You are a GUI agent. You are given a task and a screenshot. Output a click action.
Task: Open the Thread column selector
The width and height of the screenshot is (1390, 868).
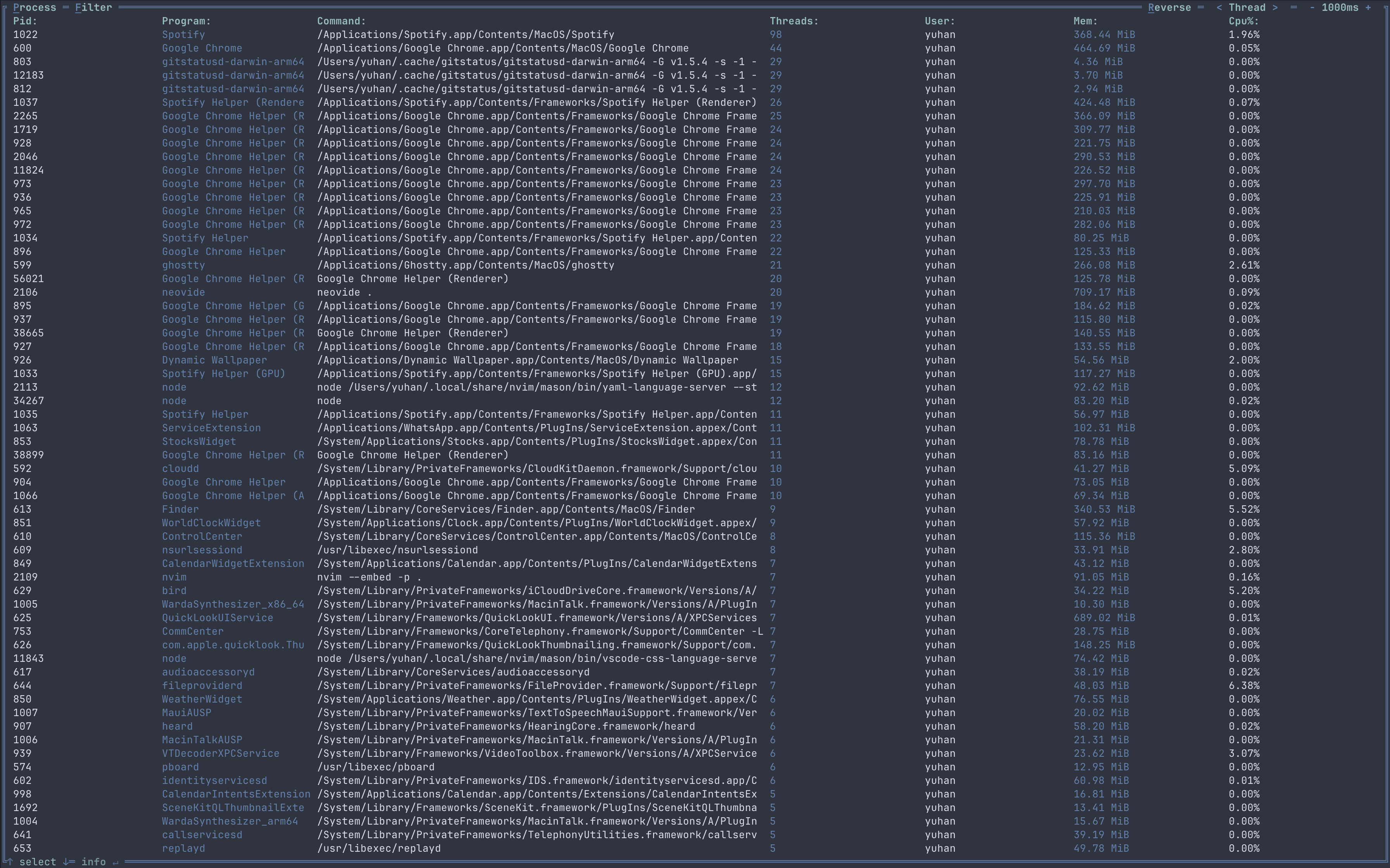pos(1248,7)
